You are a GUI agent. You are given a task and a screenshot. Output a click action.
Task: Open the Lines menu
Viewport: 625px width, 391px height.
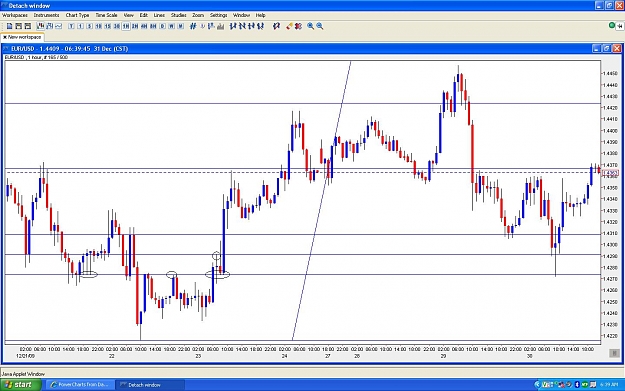point(159,15)
